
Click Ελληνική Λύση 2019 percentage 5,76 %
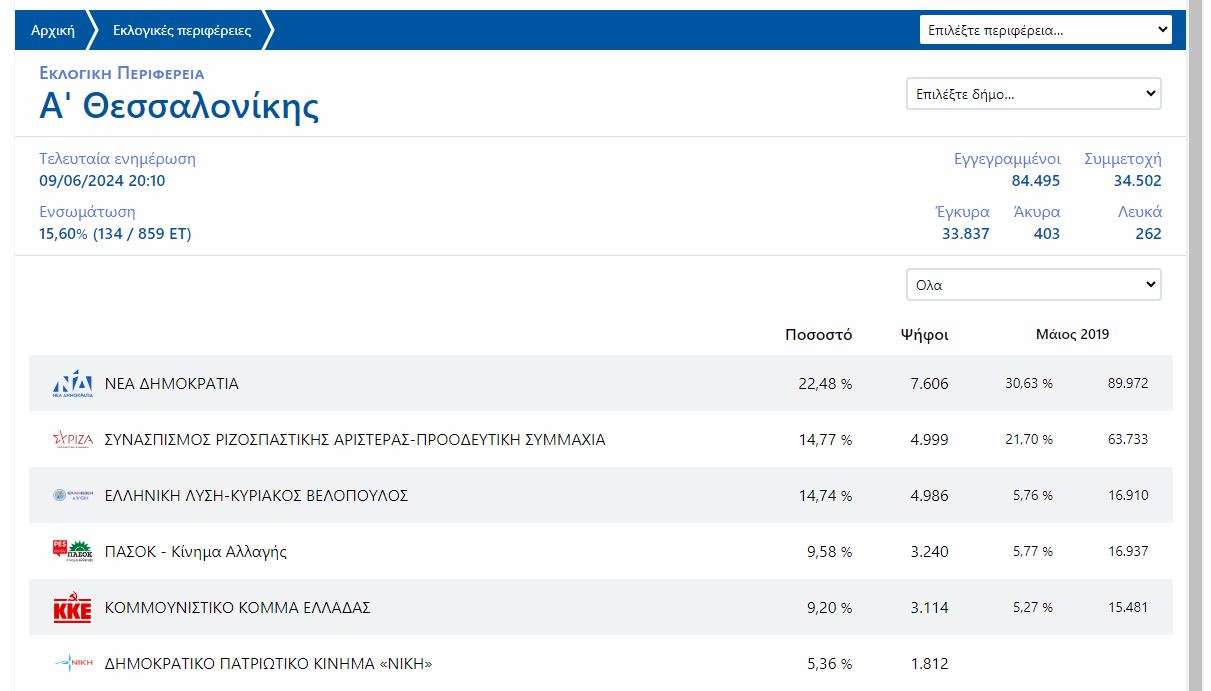coord(1033,495)
